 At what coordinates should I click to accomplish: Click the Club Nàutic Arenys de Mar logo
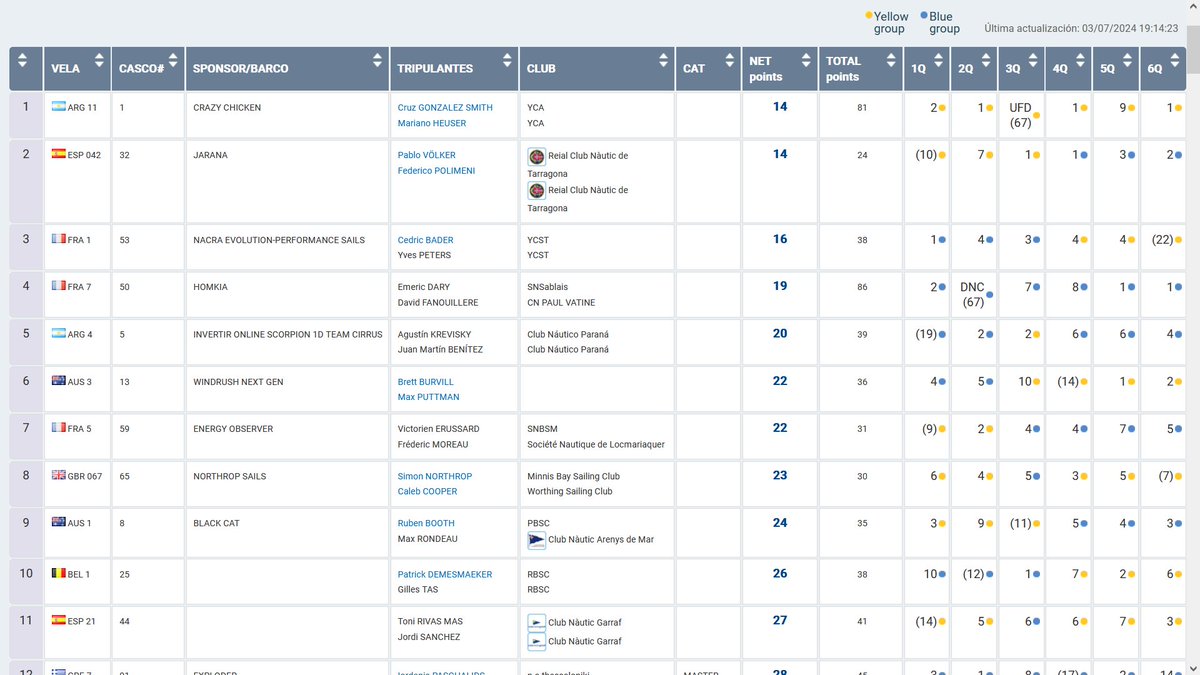[536, 540]
